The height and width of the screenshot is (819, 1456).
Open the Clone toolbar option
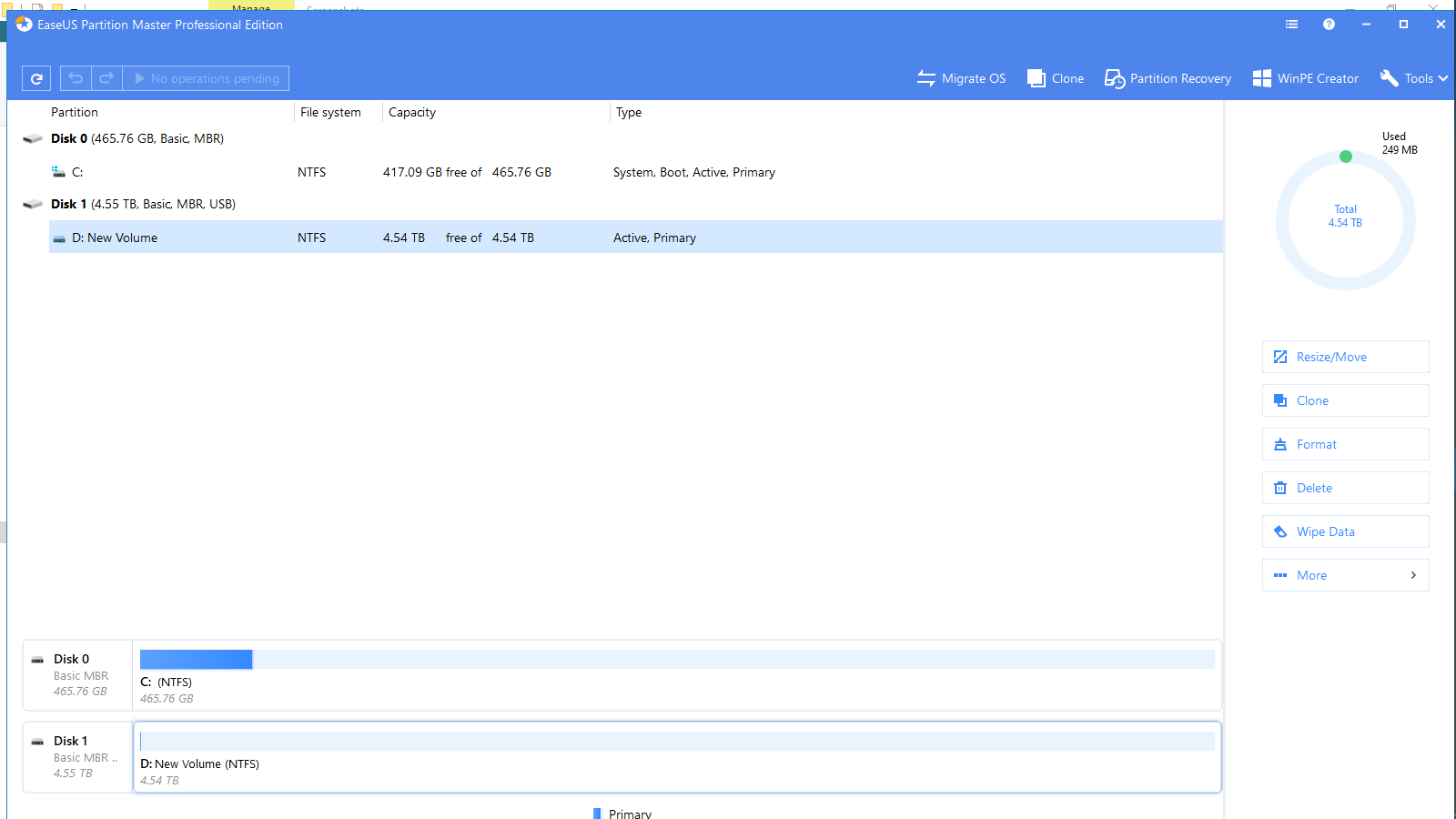point(1056,78)
